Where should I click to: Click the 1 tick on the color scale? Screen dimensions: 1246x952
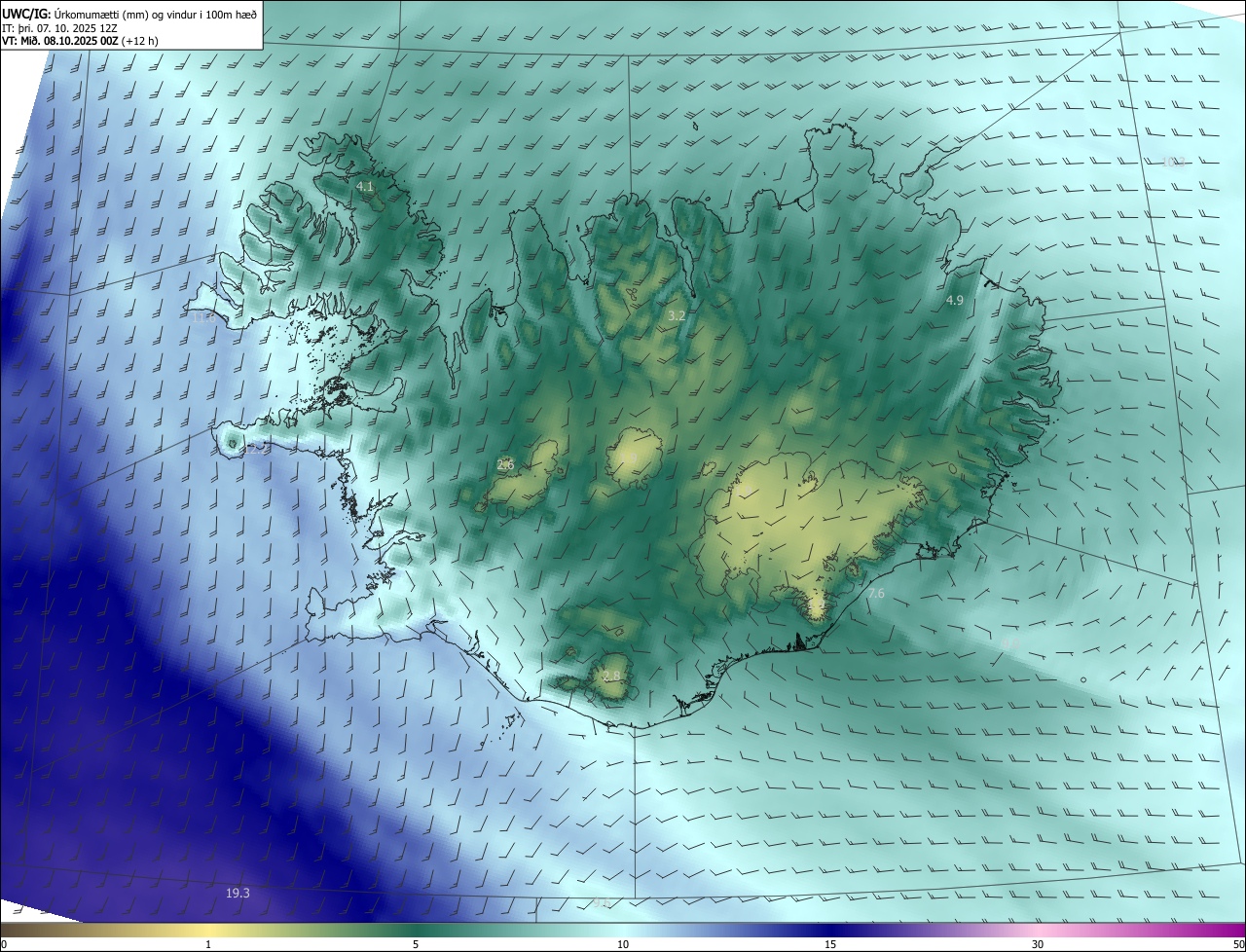[x=208, y=944]
